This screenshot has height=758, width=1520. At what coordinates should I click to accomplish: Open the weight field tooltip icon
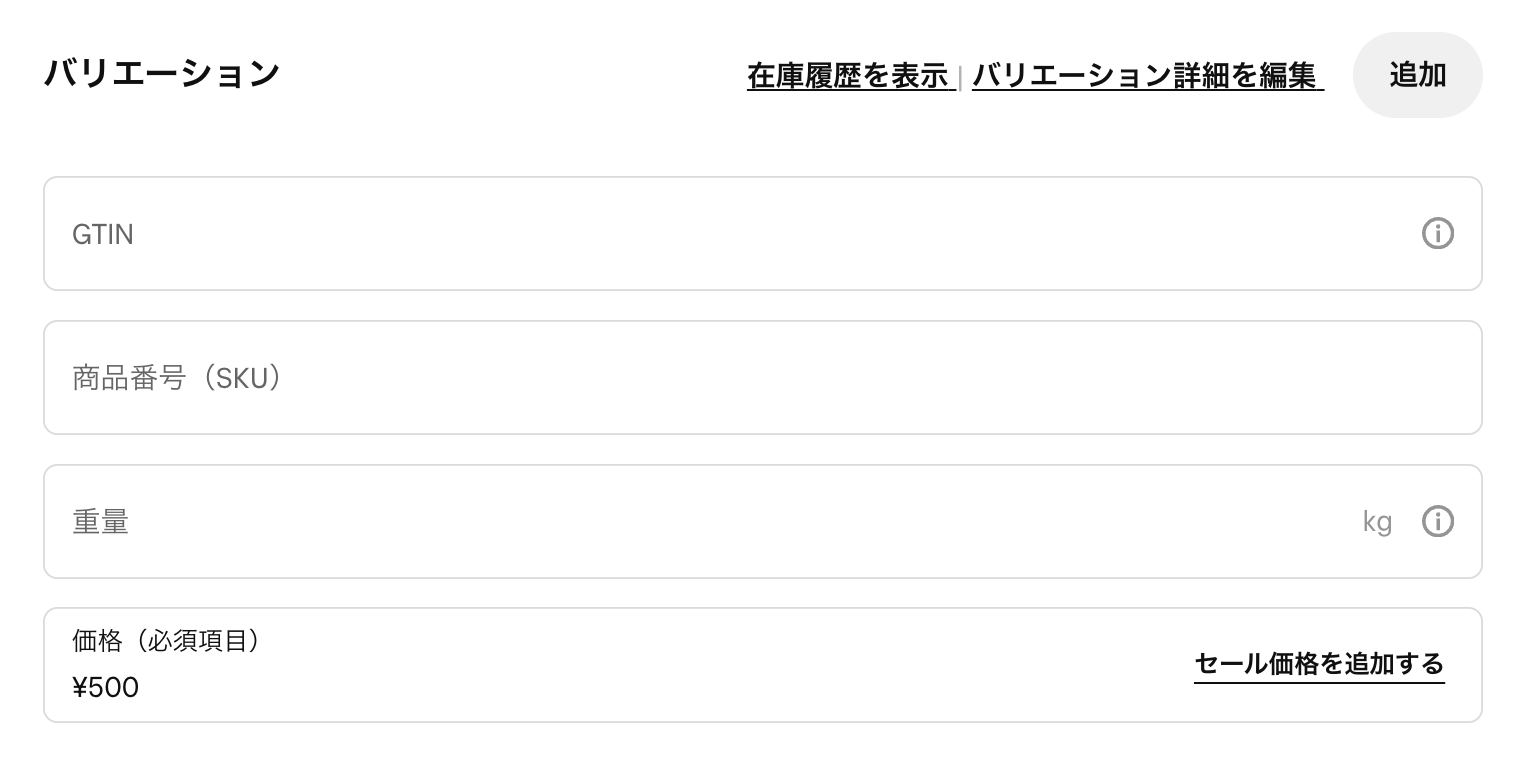pos(1438,521)
